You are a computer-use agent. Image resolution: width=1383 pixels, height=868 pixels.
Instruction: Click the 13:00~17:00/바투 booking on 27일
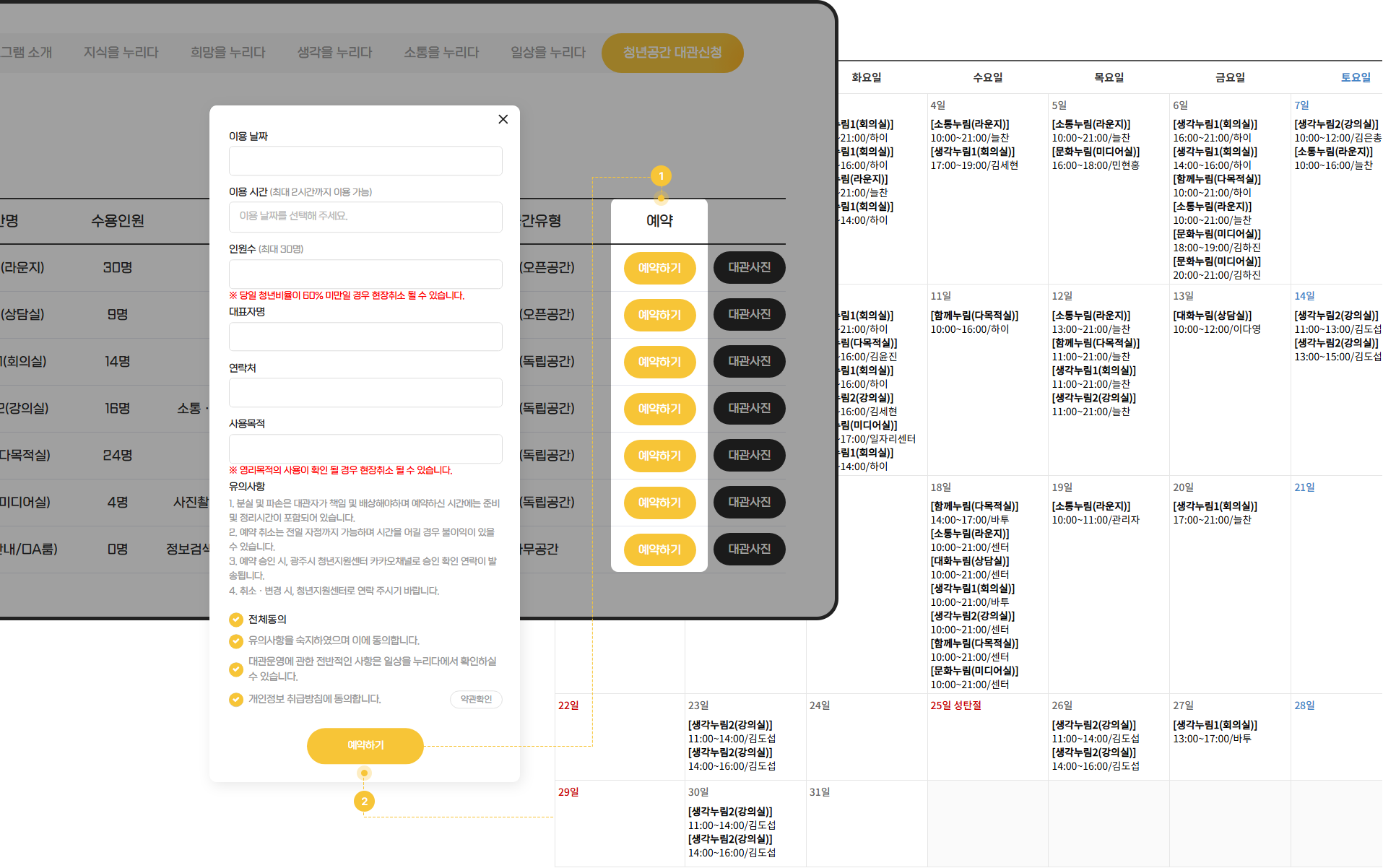[1212, 739]
